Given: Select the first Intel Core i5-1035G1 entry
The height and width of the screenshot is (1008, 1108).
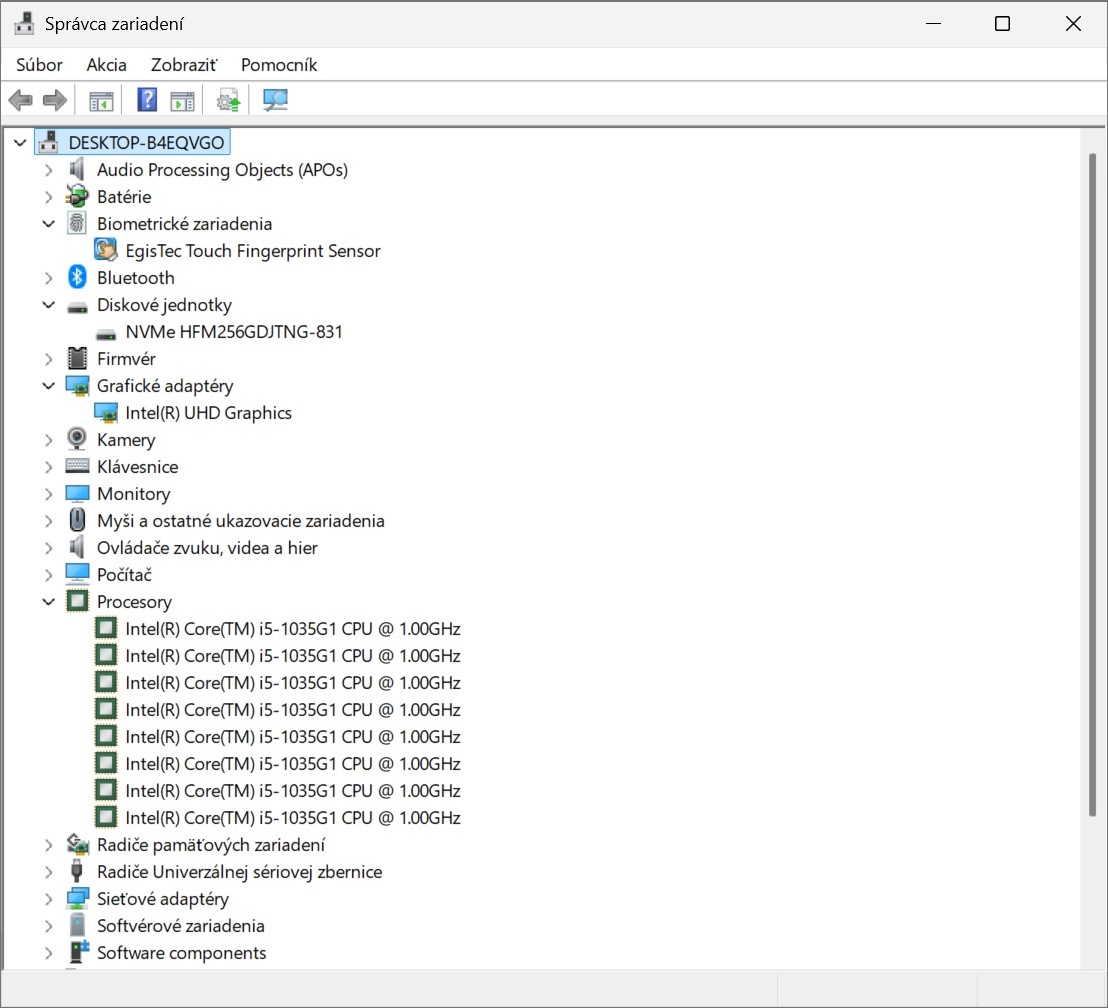Looking at the screenshot, I should click(x=293, y=629).
